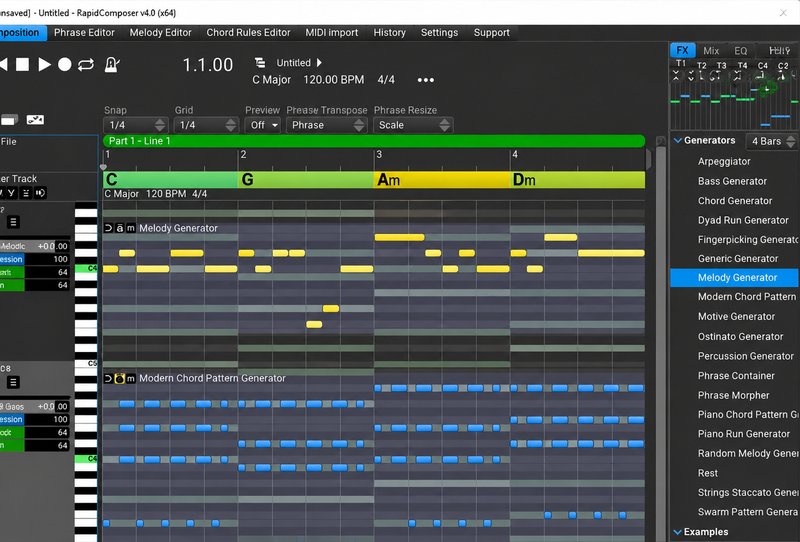Toggle loop playback mode
The height and width of the screenshot is (542, 800).
(x=86, y=64)
